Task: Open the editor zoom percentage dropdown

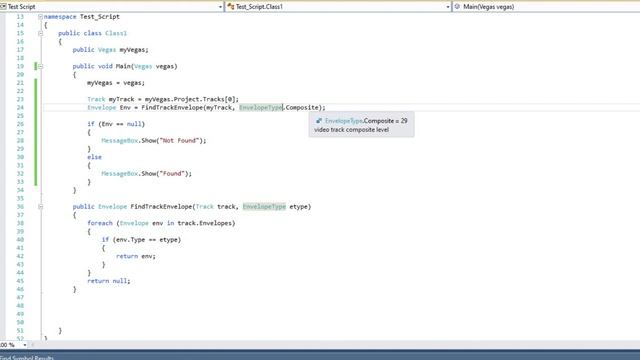Action: pyautogui.click(x=24, y=345)
